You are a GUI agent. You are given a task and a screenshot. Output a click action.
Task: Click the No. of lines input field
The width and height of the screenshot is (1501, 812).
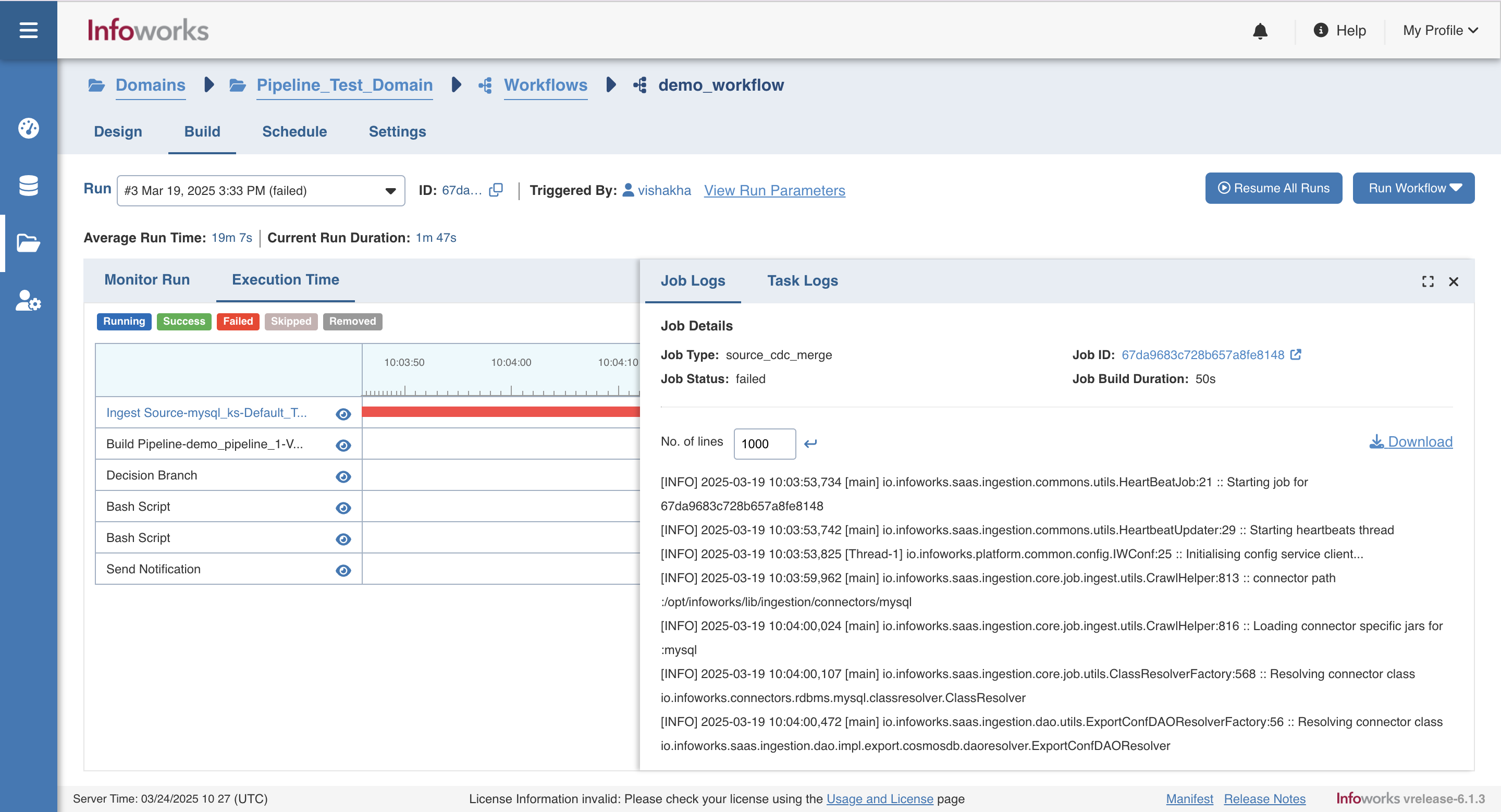765,444
